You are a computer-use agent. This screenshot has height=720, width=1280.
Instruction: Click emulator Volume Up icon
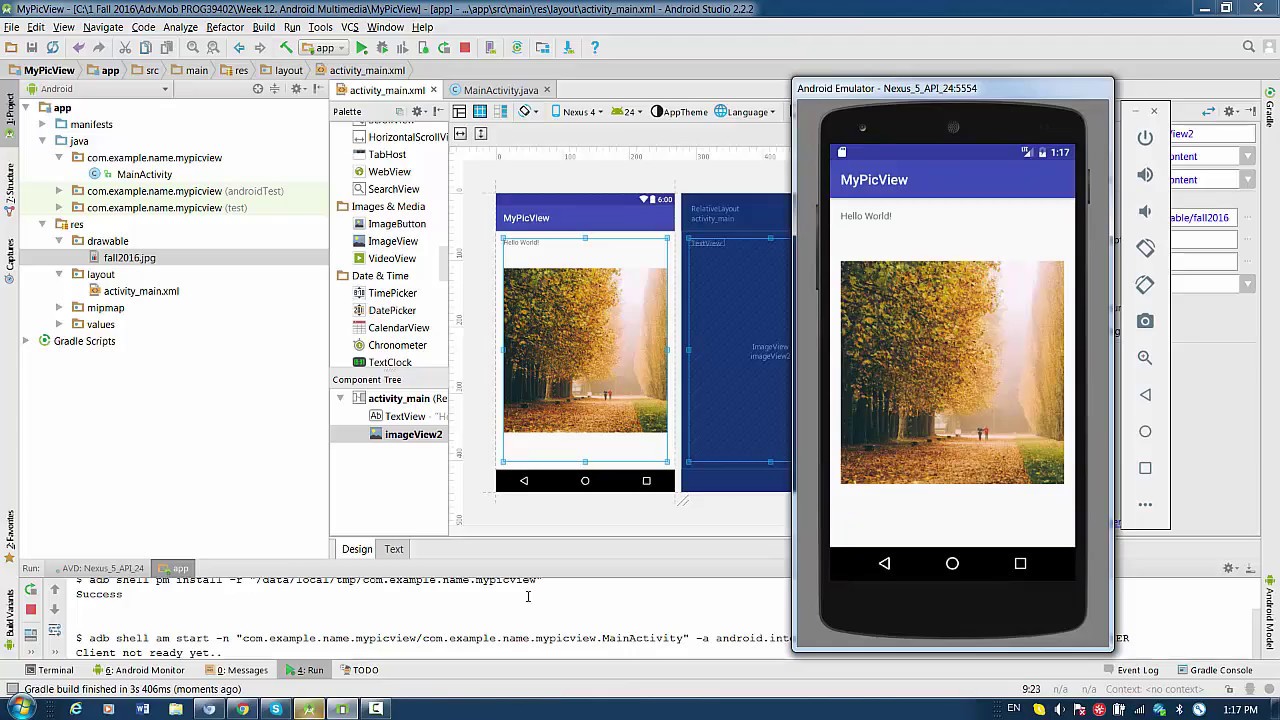coord(1145,175)
